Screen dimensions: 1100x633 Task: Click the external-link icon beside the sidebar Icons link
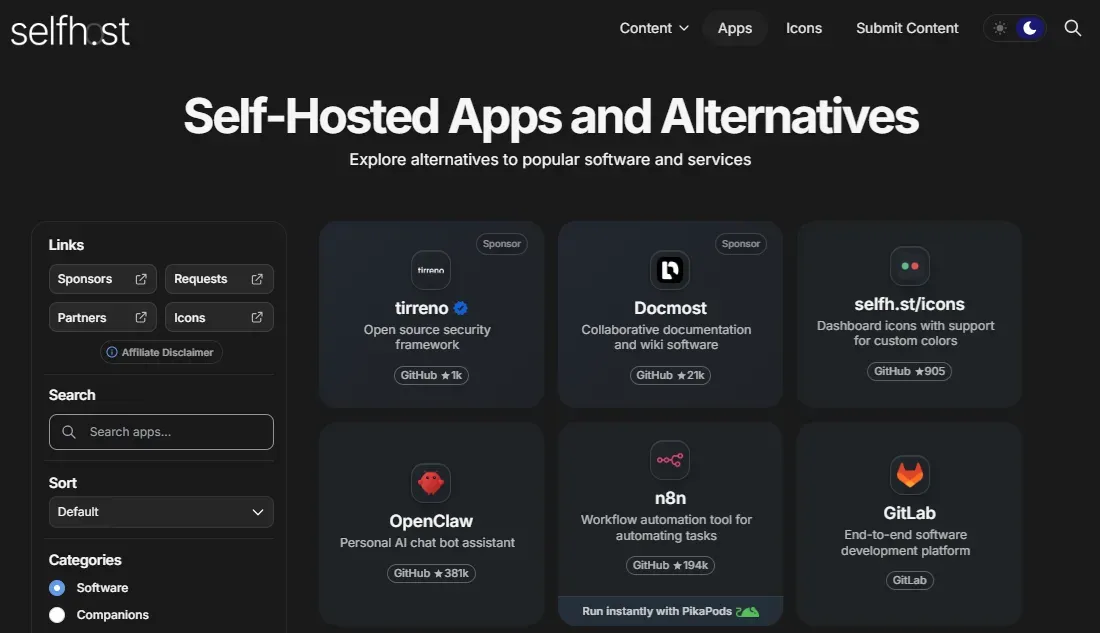click(x=257, y=317)
